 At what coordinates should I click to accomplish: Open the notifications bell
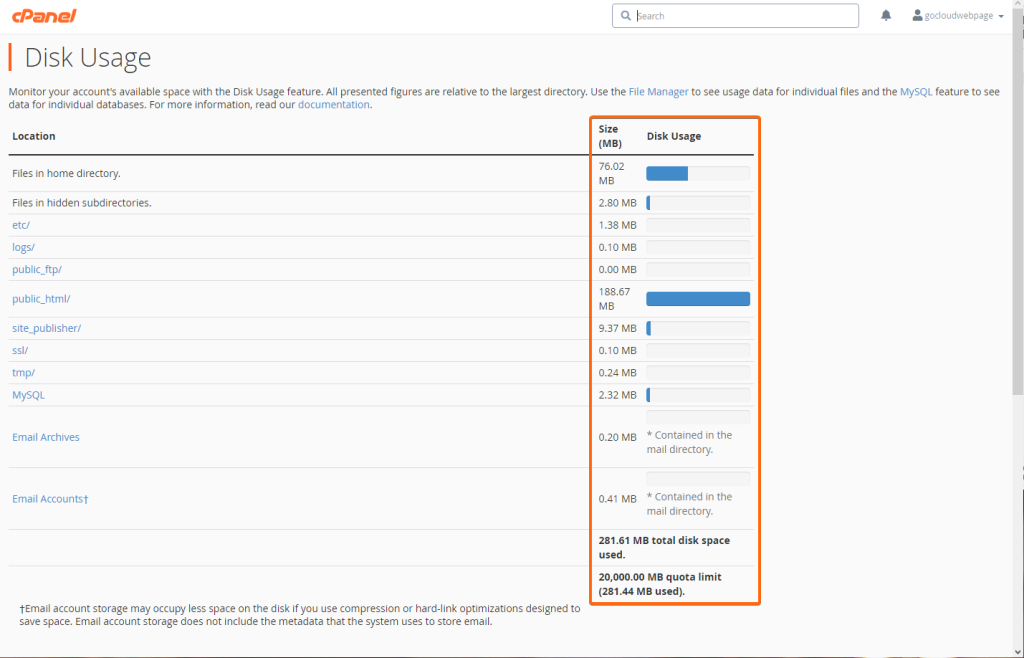[x=884, y=15]
